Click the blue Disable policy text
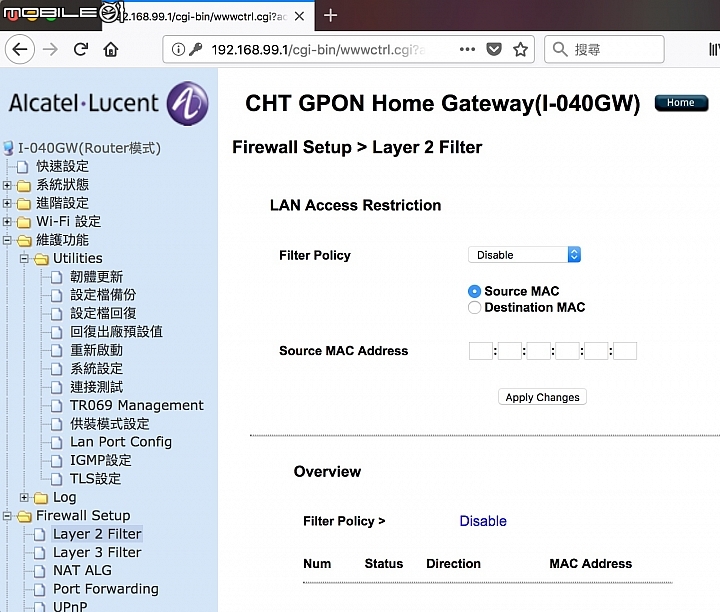Image resolution: width=720 pixels, height=612 pixels. [483, 521]
